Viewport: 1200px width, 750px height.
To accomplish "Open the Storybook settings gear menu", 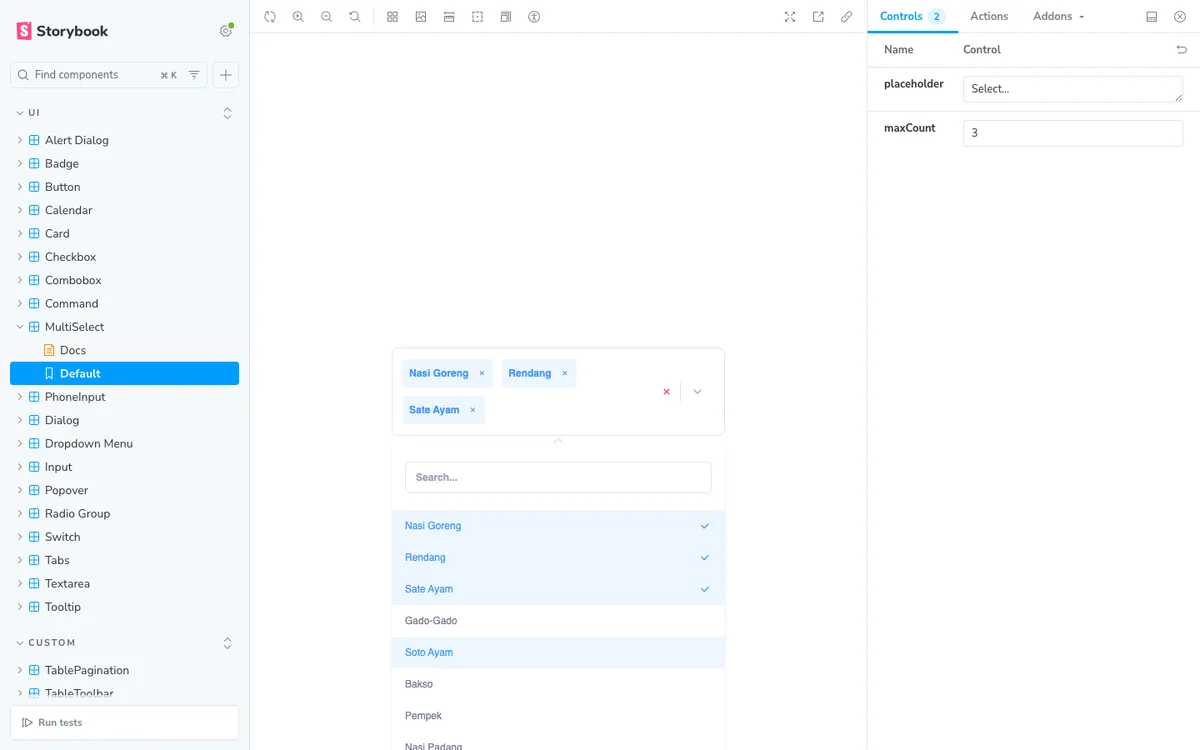I will tap(226, 31).
